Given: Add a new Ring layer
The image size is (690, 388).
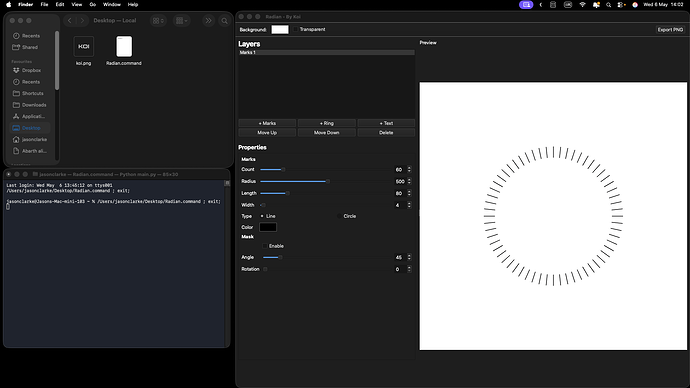Looking at the screenshot, I should tap(327, 123).
